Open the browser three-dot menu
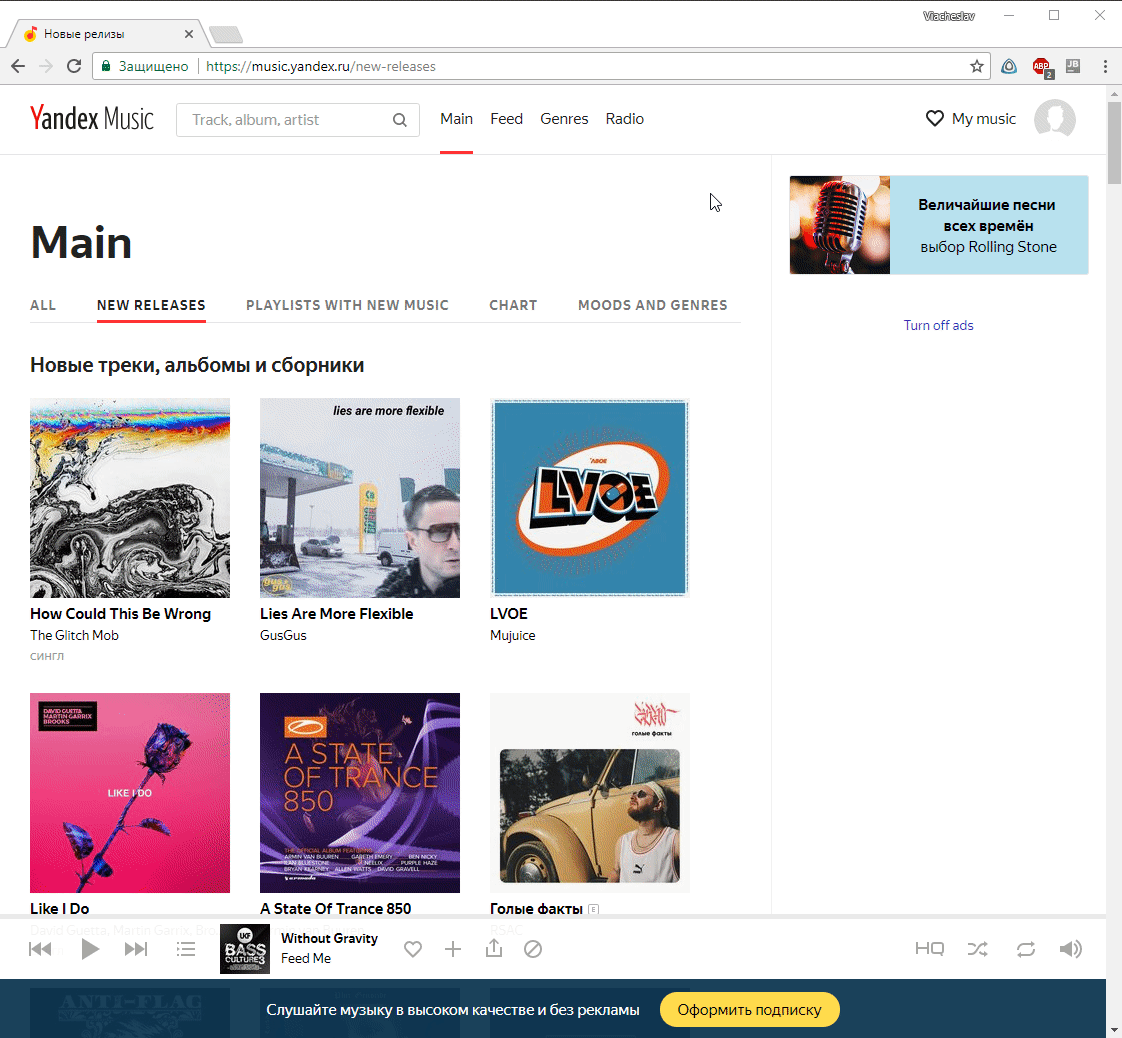The height and width of the screenshot is (1038, 1122). pyautogui.click(x=1106, y=67)
